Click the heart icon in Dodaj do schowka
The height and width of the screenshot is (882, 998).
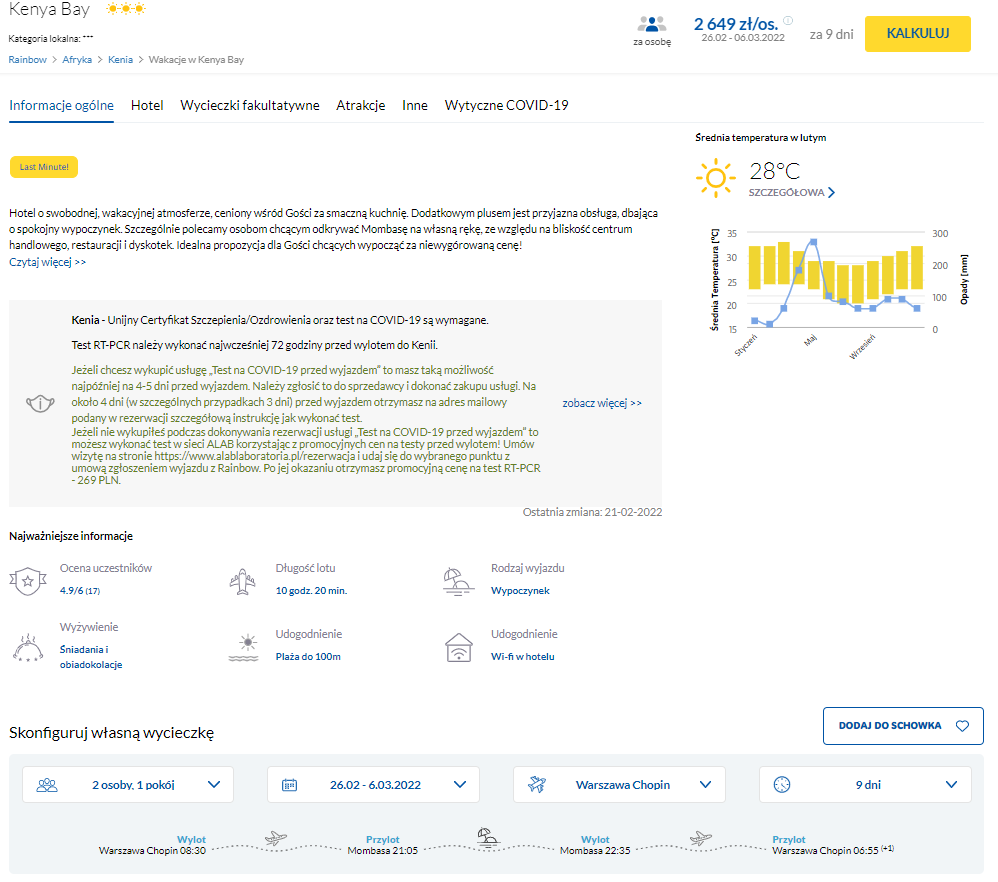click(x=962, y=726)
